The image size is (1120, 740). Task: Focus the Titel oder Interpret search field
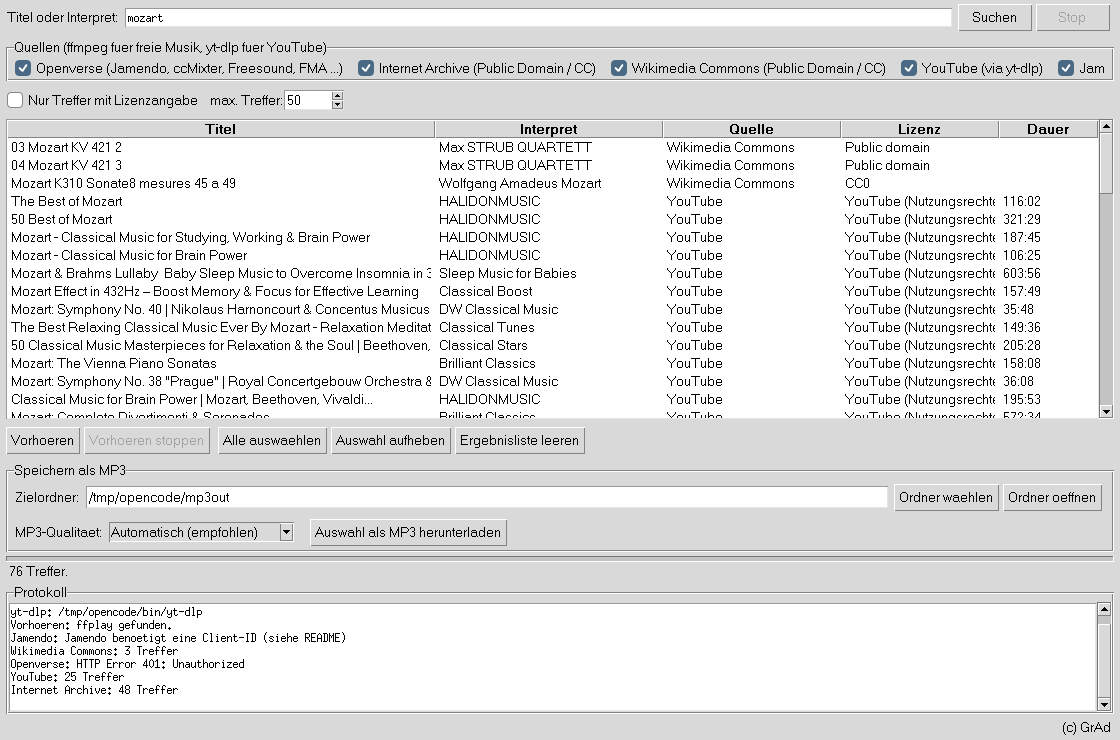click(538, 18)
